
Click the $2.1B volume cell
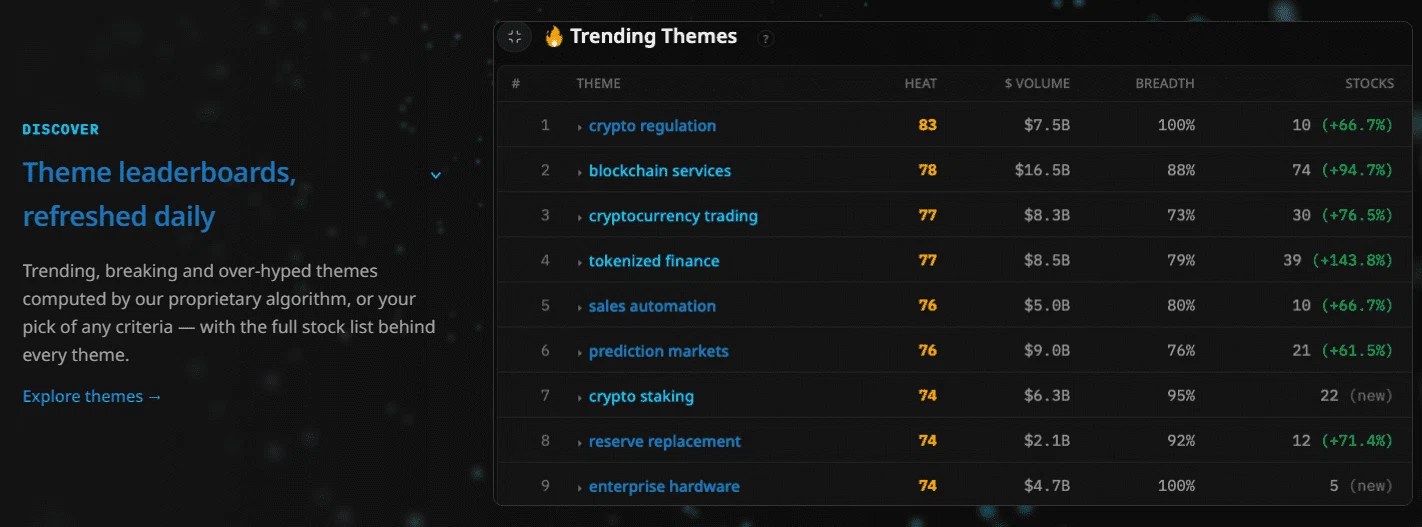[x=1046, y=441]
